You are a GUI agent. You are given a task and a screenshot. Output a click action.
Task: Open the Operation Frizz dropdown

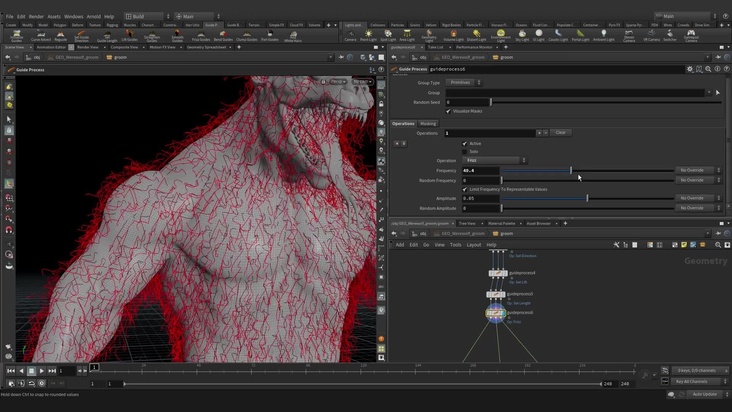click(494, 160)
